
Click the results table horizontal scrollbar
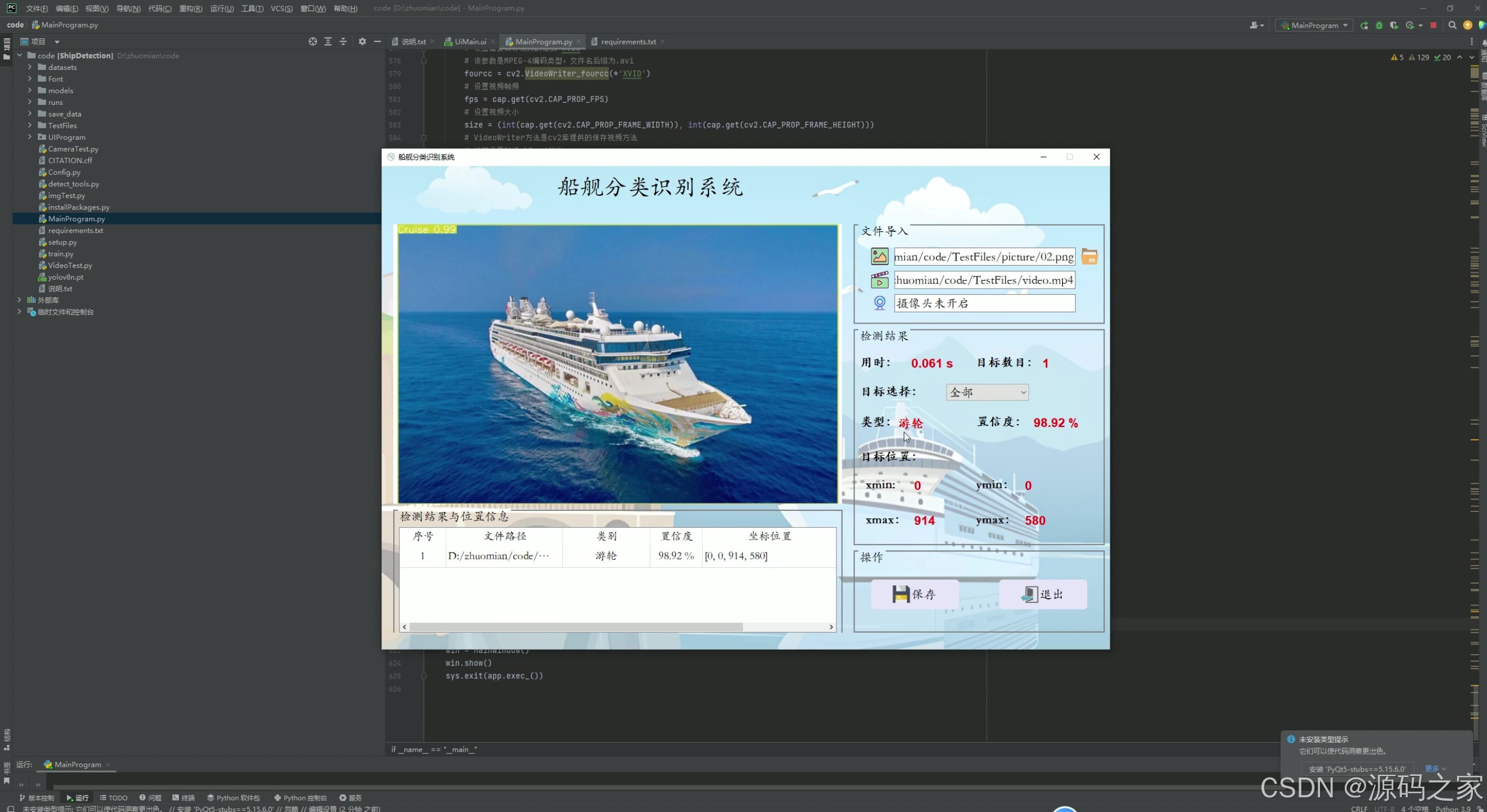click(576, 626)
